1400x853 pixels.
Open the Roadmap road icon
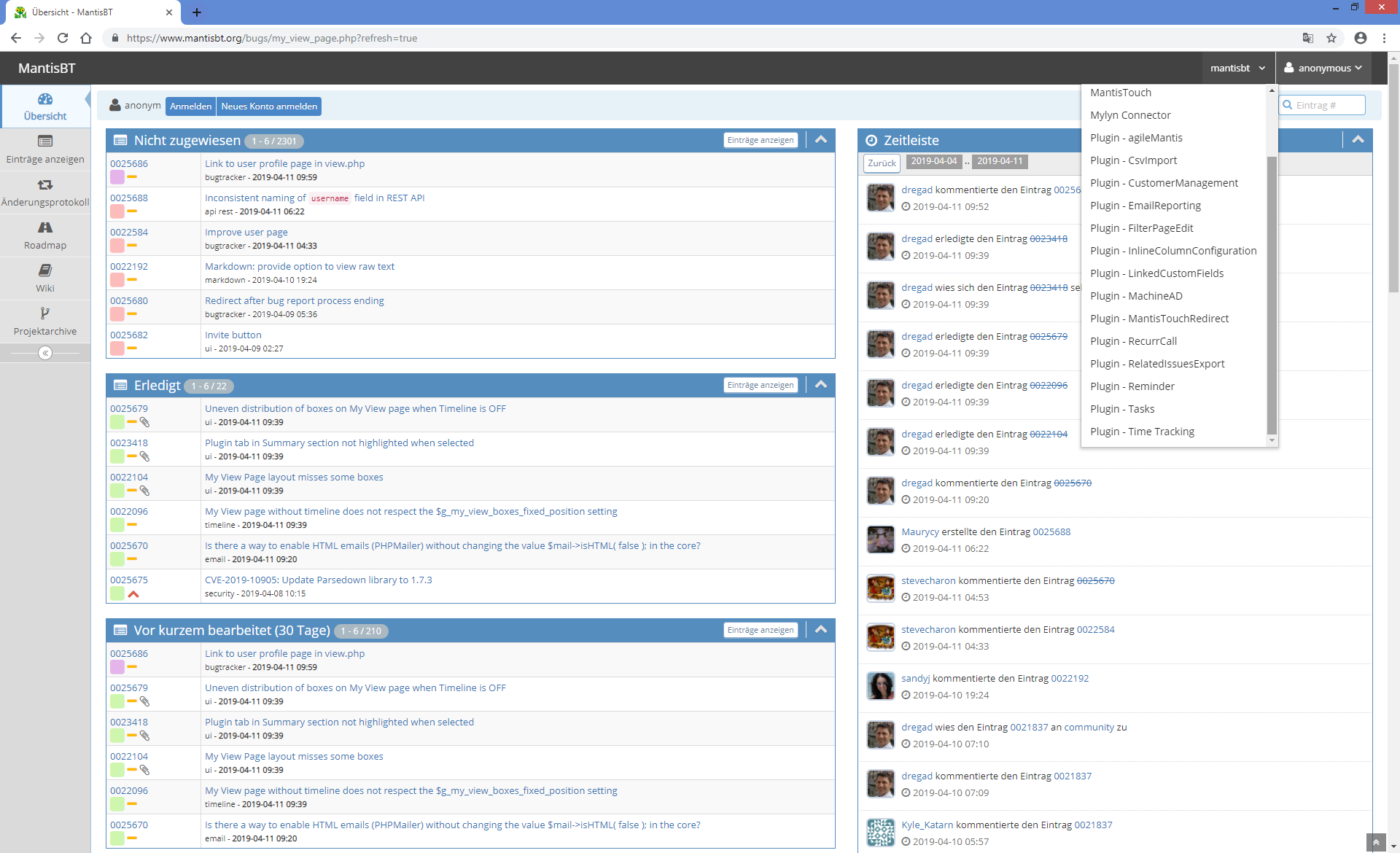45,228
